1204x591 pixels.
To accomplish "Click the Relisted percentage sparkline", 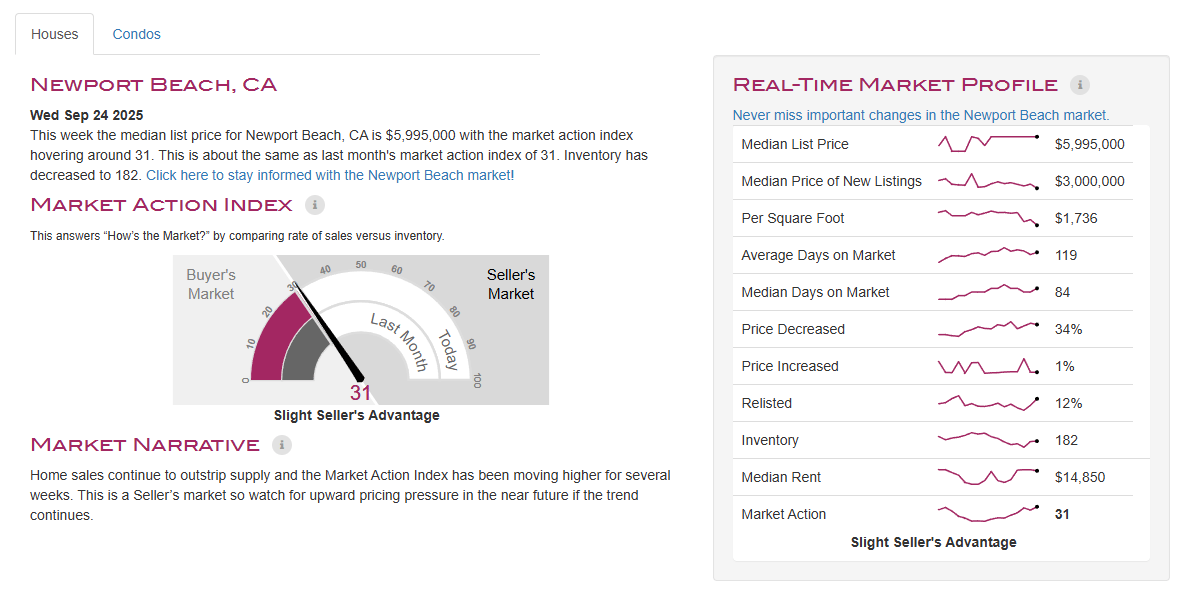I will click(x=988, y=403).
